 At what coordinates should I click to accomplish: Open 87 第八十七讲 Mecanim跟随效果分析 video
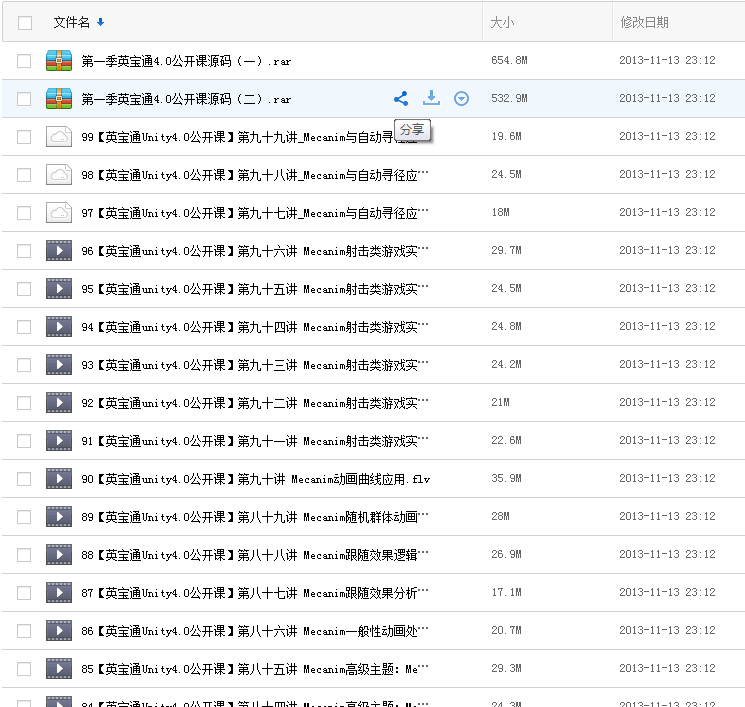click(255, 593)
